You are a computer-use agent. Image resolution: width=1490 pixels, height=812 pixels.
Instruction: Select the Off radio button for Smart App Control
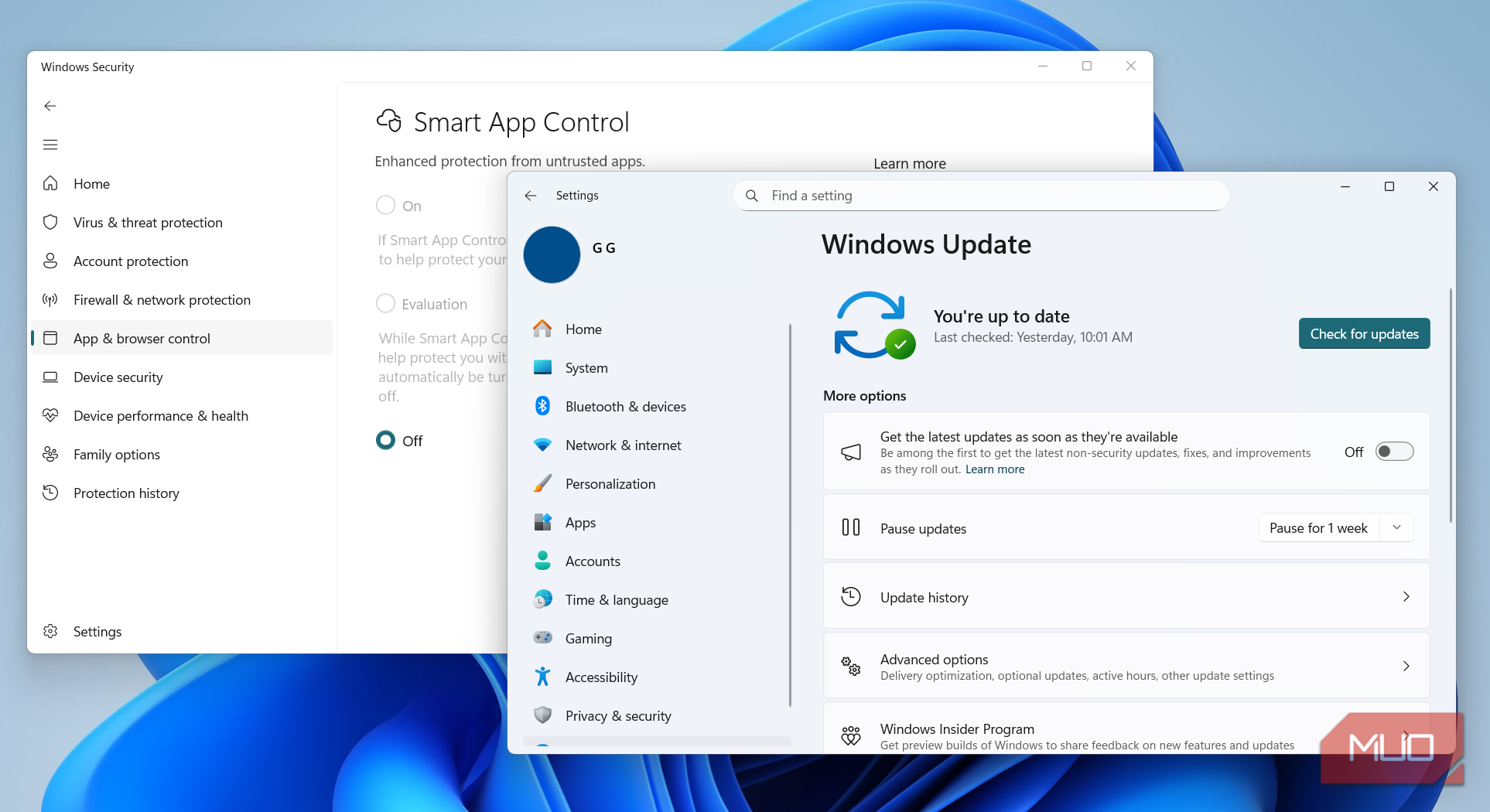click(385, 441)
